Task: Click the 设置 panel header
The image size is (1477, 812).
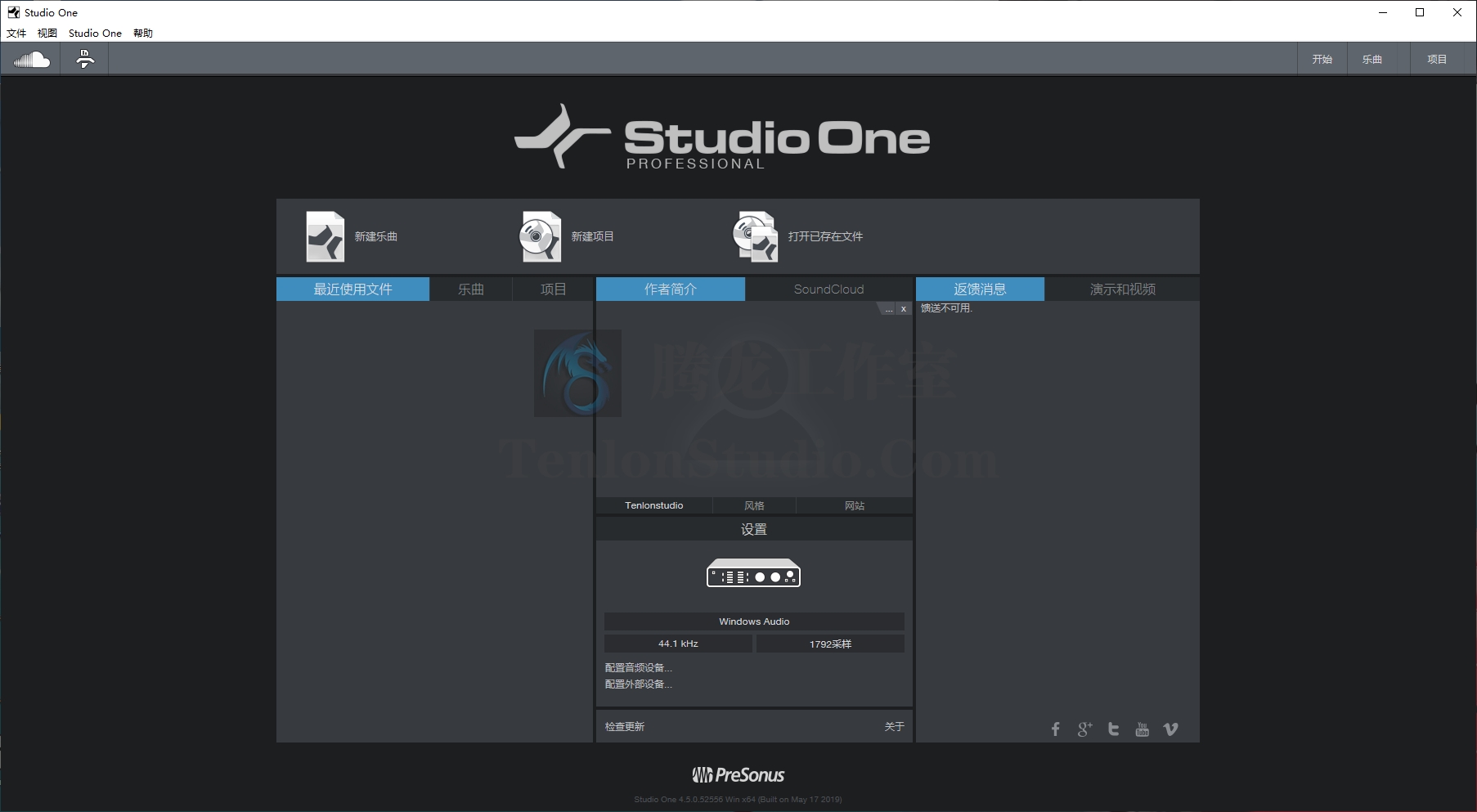Action: [754, 529]
